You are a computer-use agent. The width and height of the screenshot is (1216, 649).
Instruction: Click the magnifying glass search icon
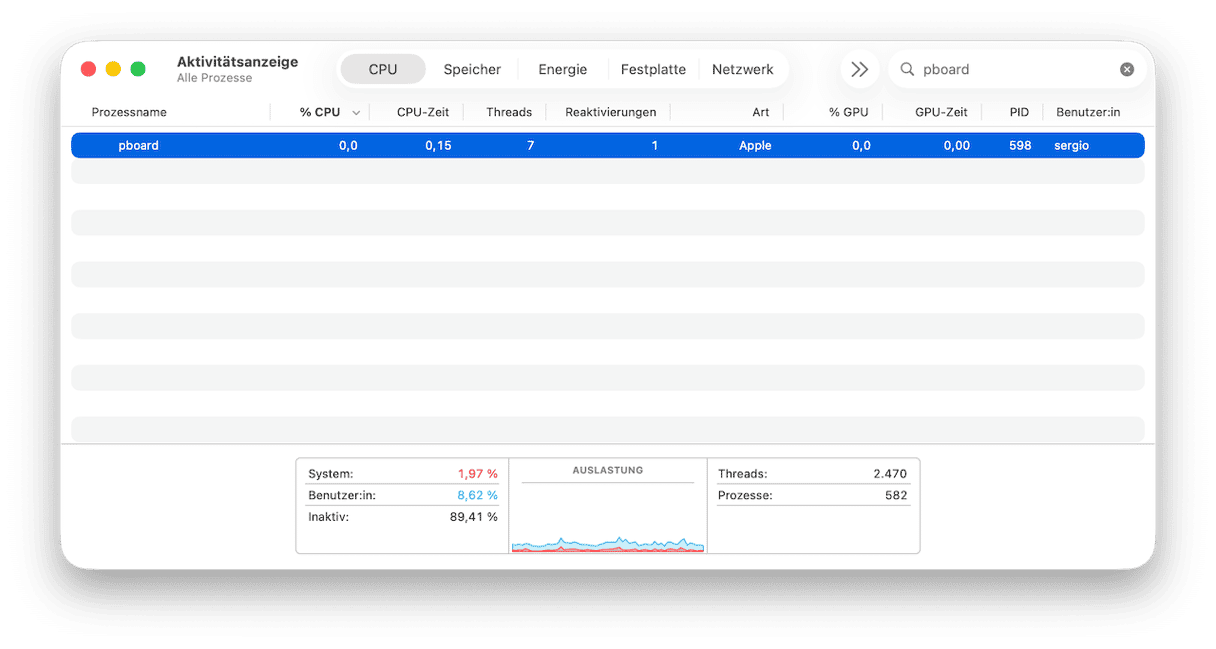907,70
